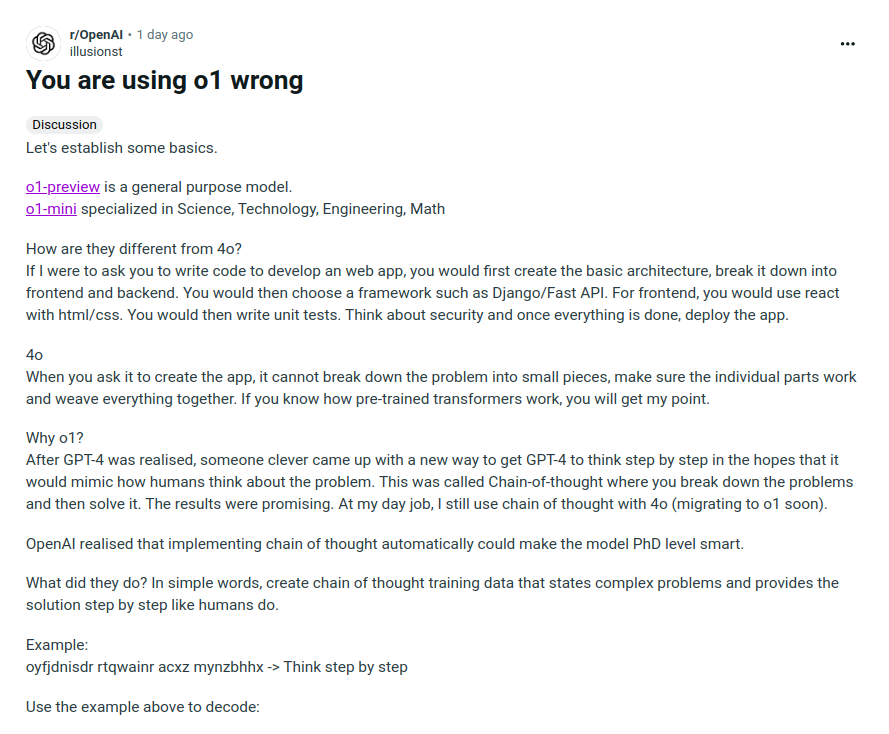Visit illusionst's user profile
Viewport: 889px width, 734px height.
tap(96, 50)
